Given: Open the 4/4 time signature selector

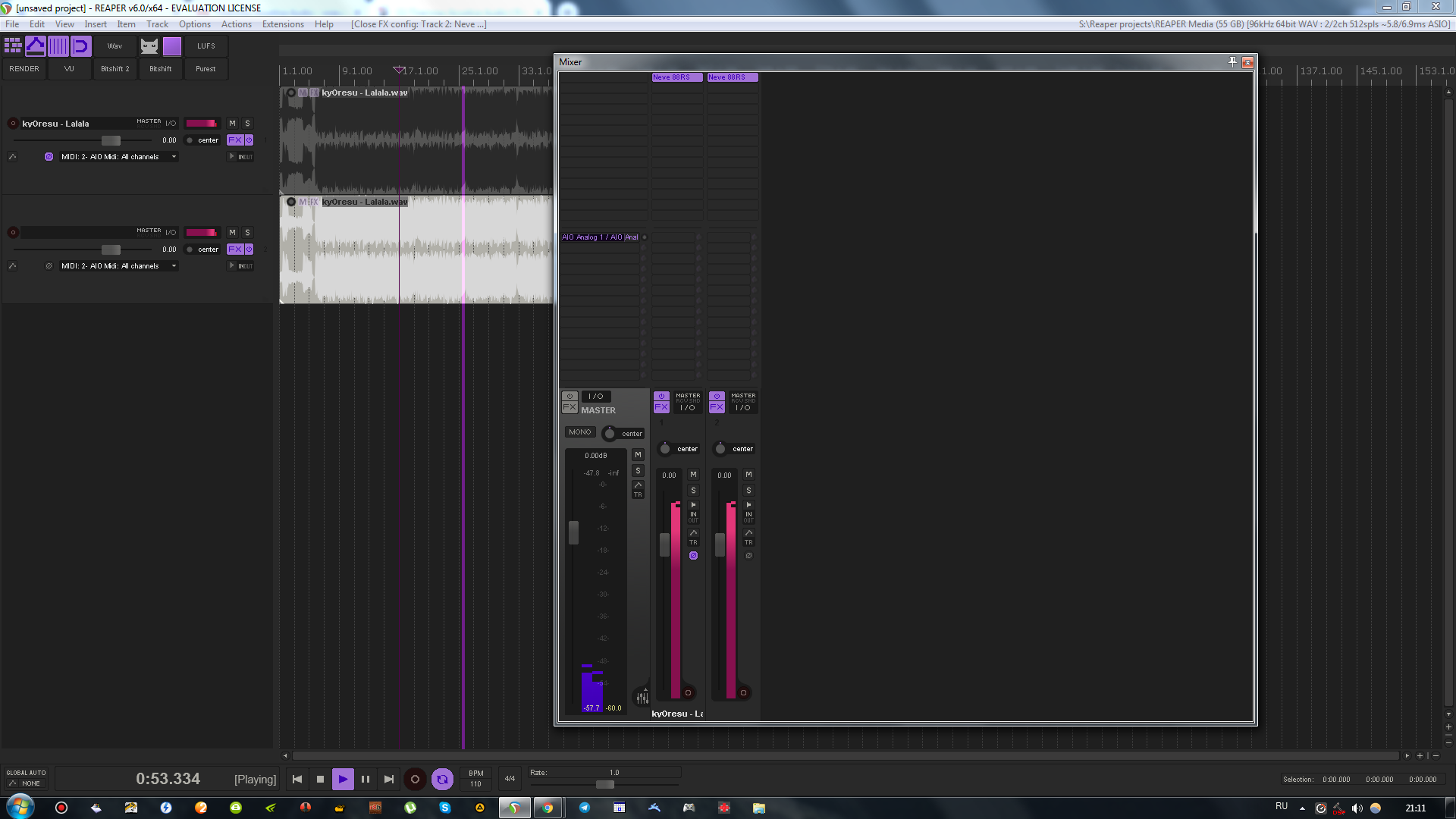Looking at the screenshot, I should tap(510, 779).
